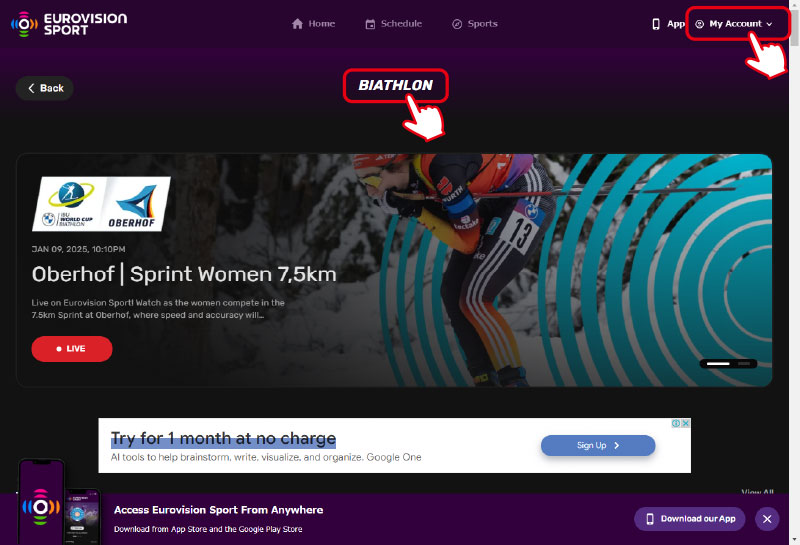
Task: Open the Oberhof Sprint Women 7,5km title
Action: 184,274
